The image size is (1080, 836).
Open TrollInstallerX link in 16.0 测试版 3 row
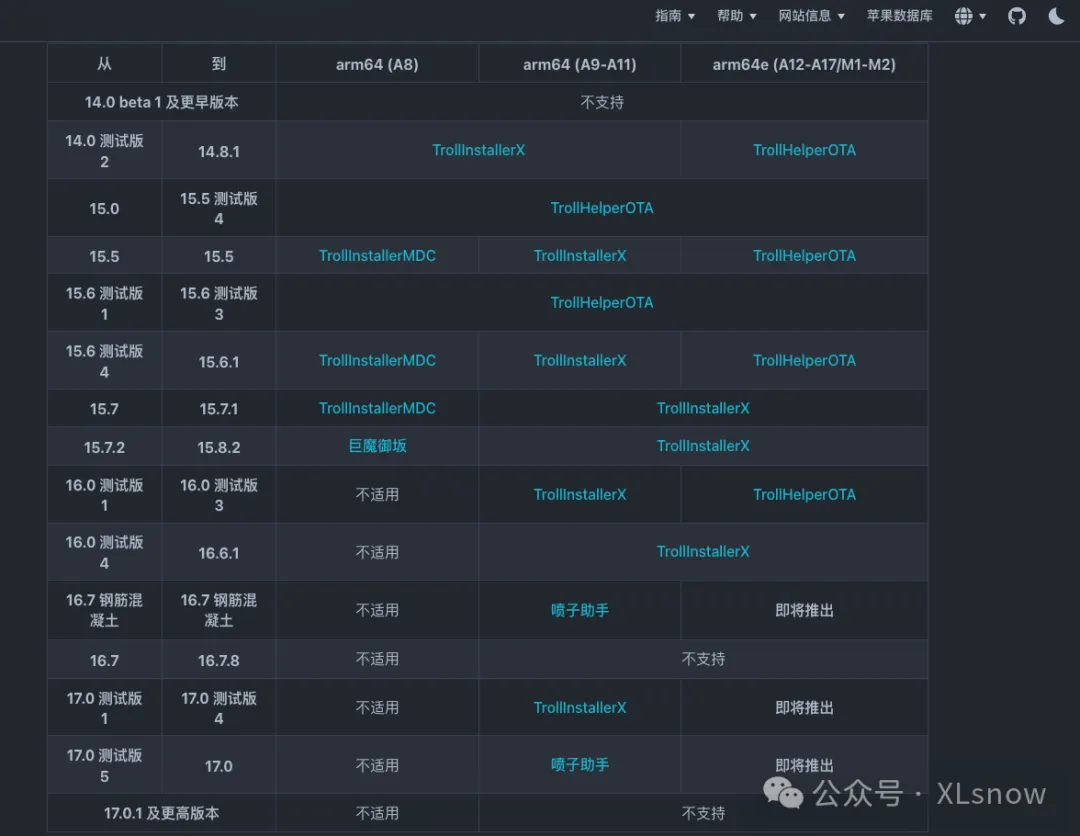(580, 494)
